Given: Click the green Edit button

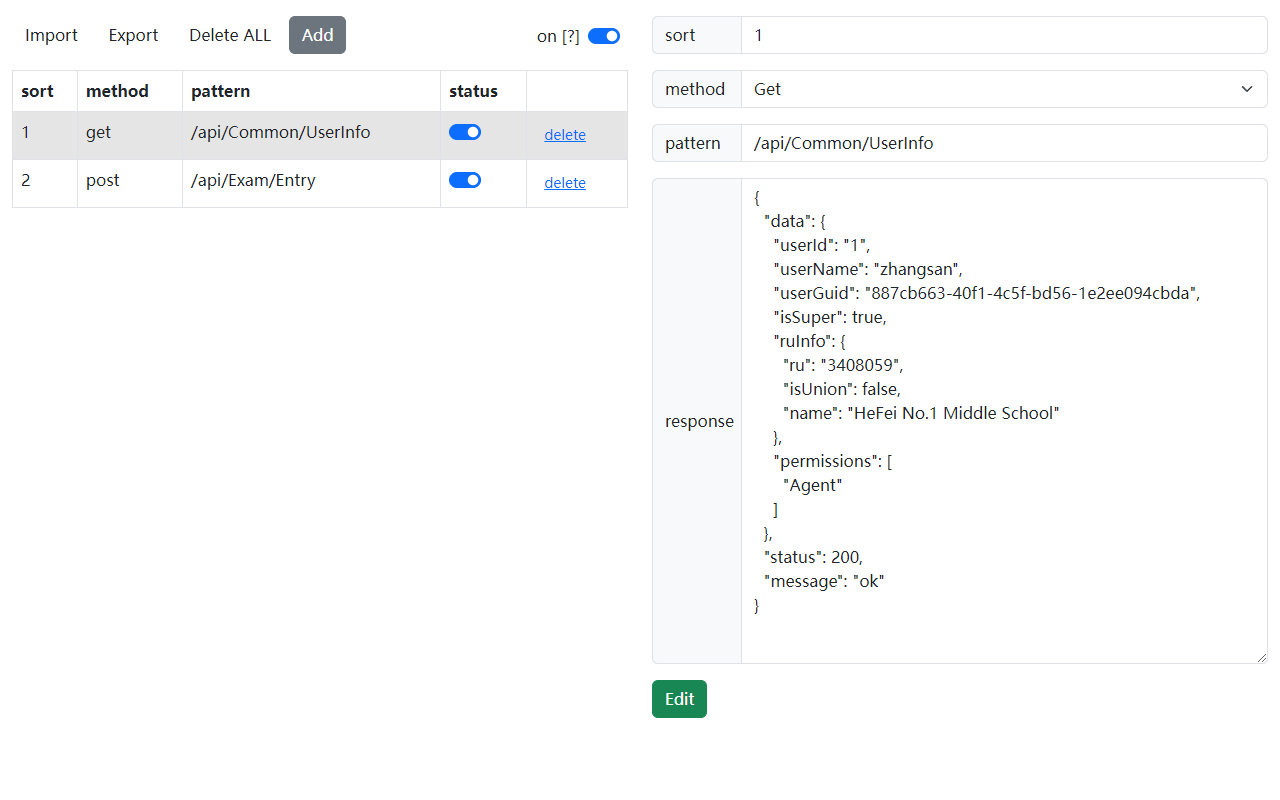Looking at the screenshot, I should (679, 699).
